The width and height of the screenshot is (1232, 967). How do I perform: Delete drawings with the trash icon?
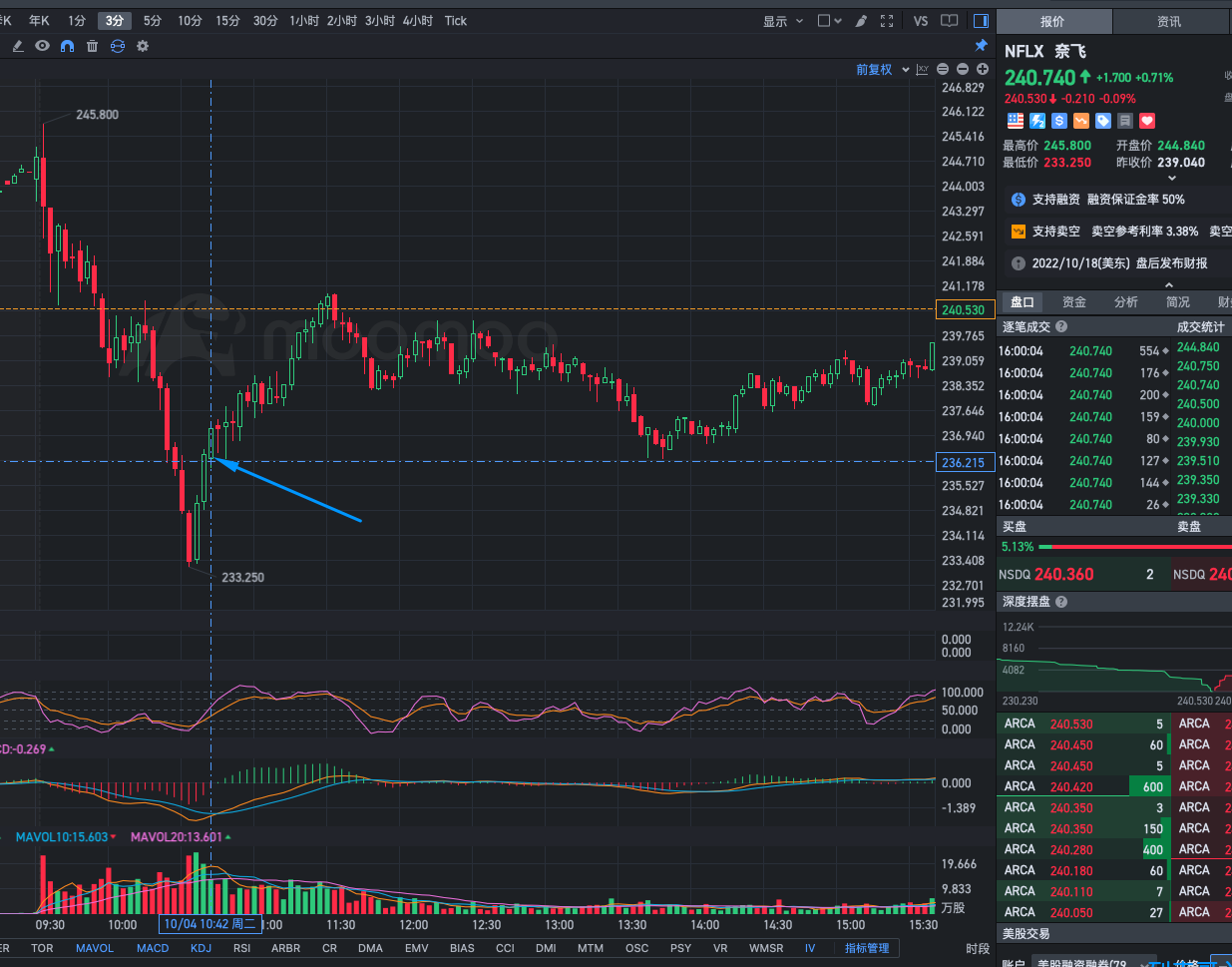pyautogui.click(x=92, y=46)
